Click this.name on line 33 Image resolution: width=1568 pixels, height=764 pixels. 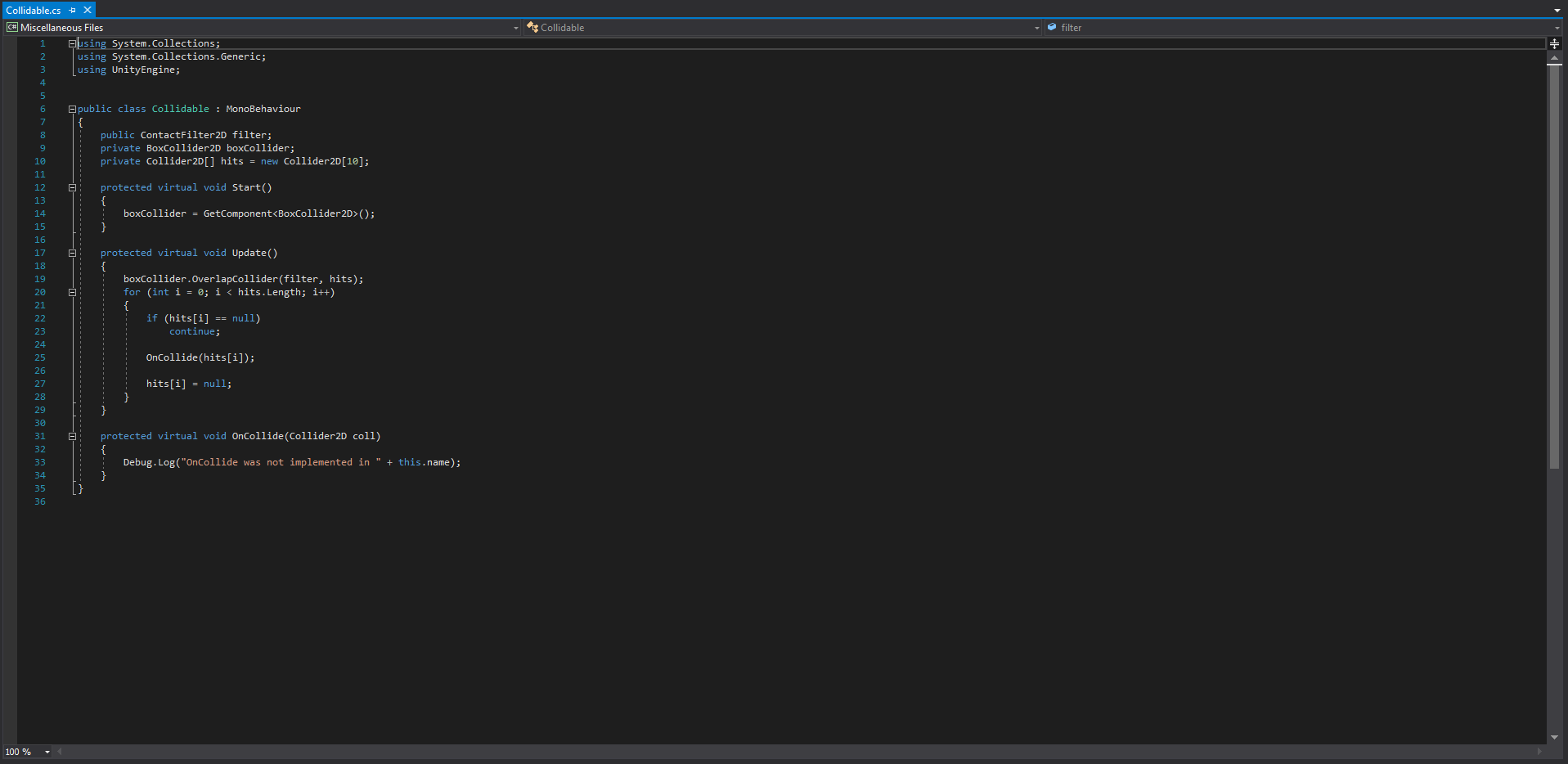[424, 462]
